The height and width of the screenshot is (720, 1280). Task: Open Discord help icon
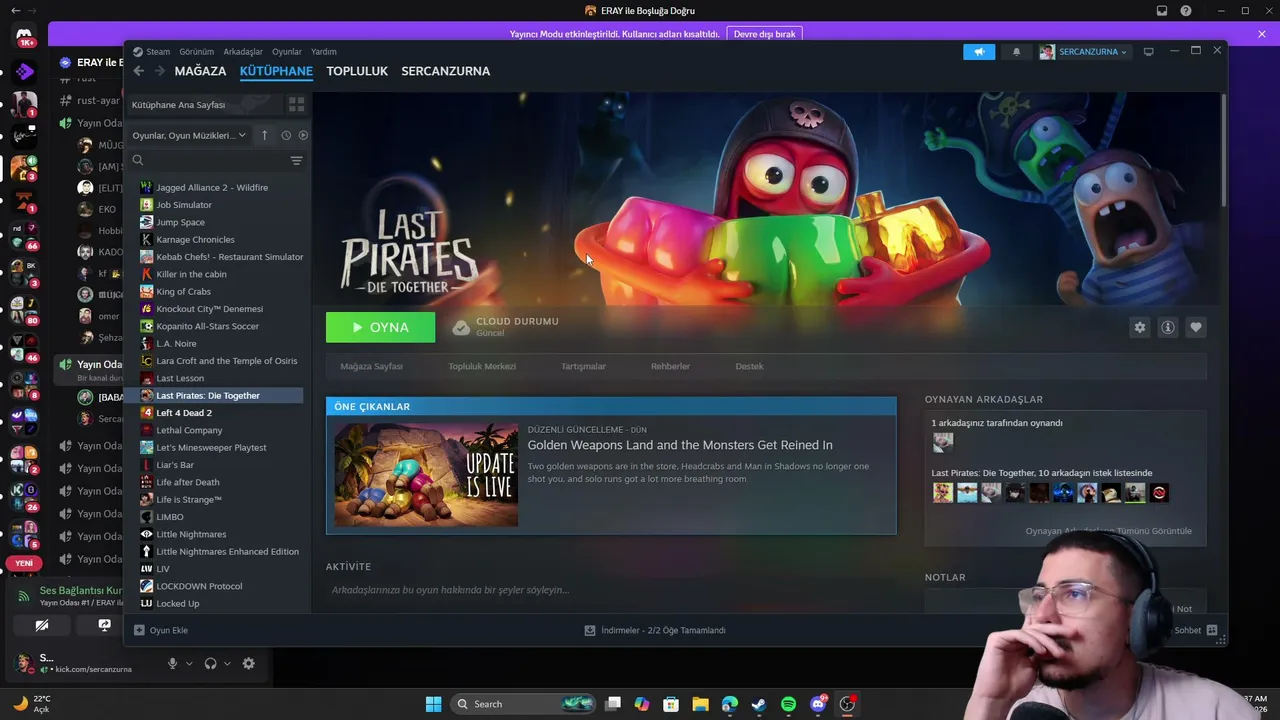[1186, 11]
